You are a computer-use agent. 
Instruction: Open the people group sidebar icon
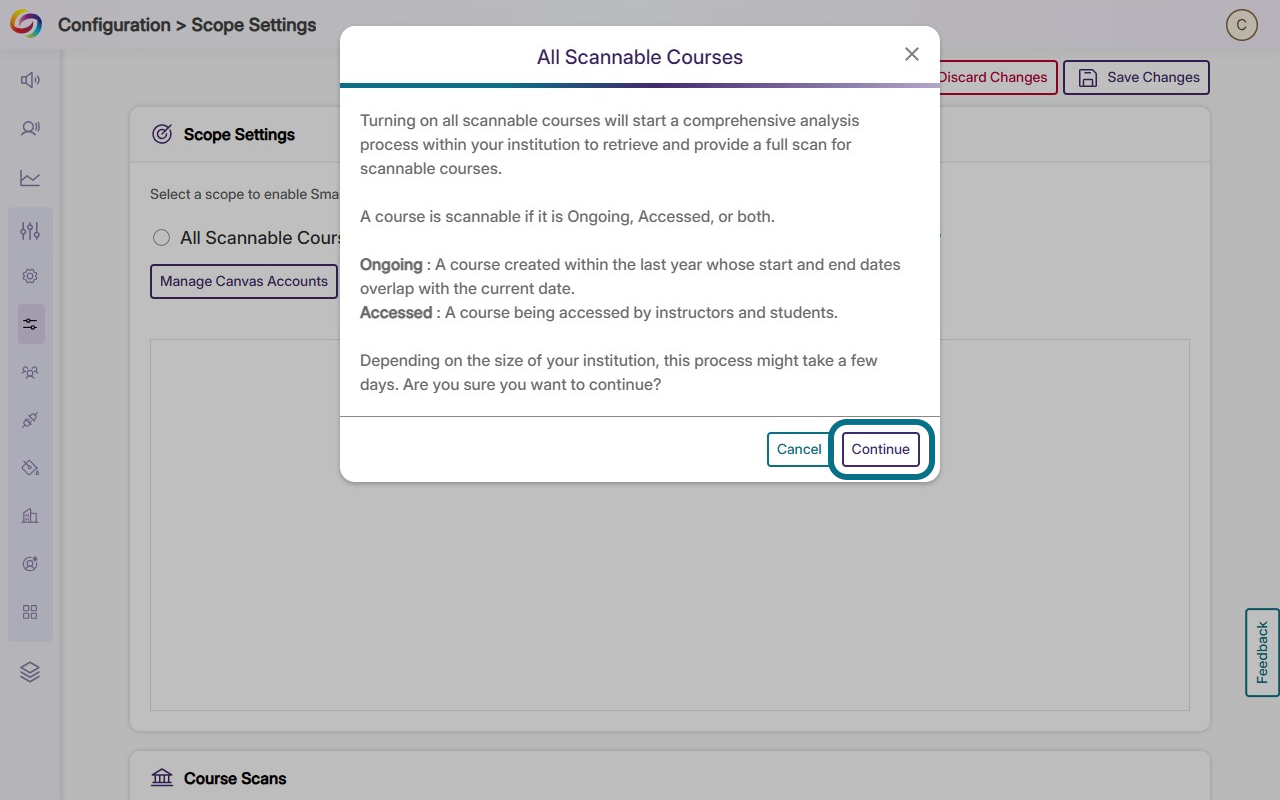click(x=30, y=372)
